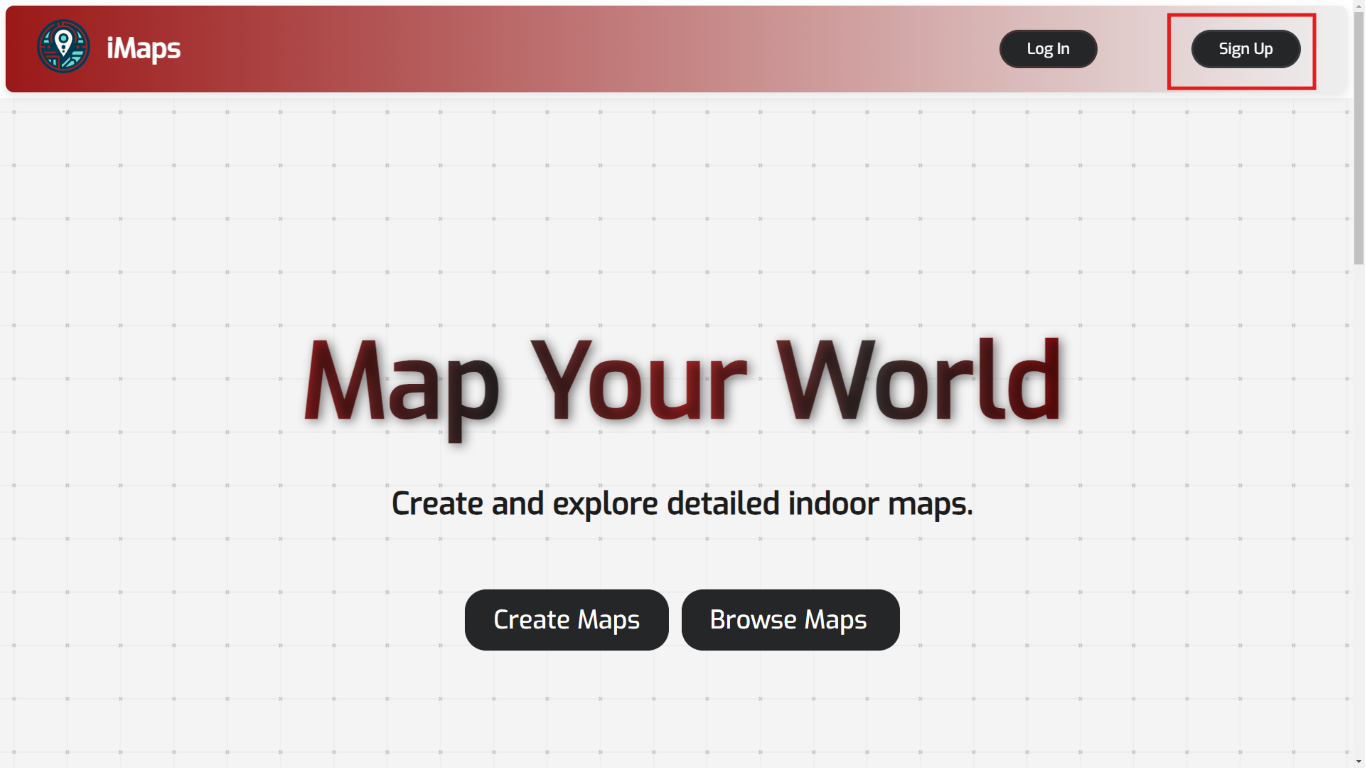Open Browse Maps
Viewport: 1365px width, 768px height.
click(790, 620)
